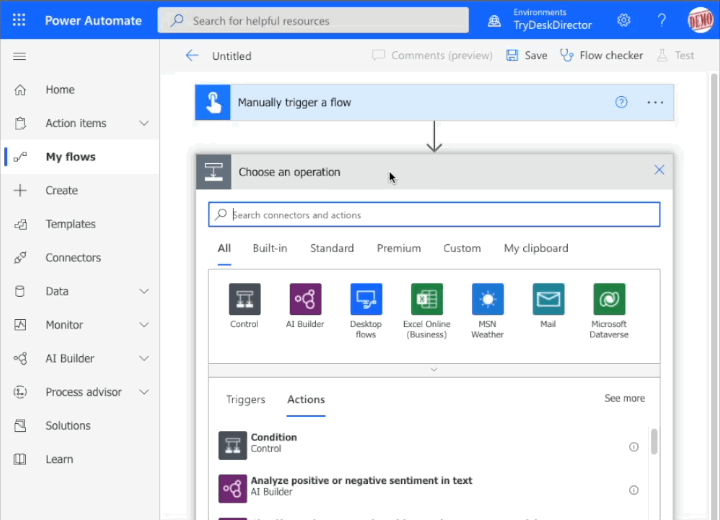Switch to the Triggers tab
This screenshot has width=720, height=520.
246,400
